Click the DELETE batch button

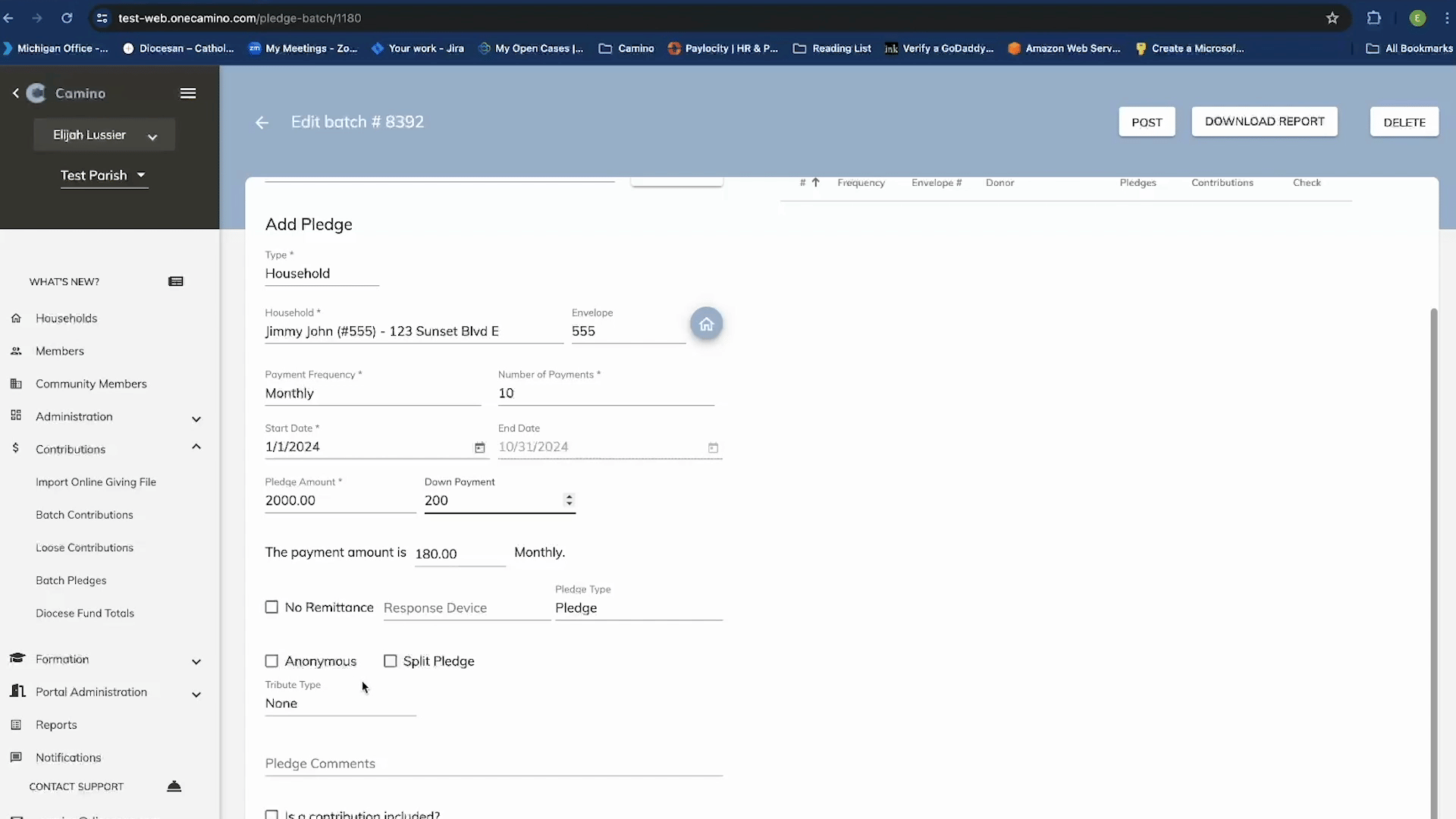(1404, 122)
